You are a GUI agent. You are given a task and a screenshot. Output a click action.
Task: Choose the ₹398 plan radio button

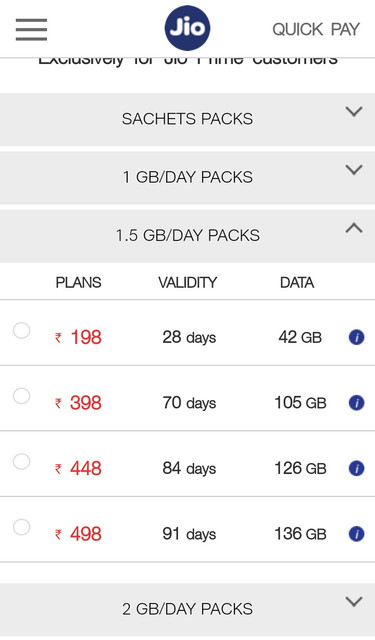coord(21,396)
